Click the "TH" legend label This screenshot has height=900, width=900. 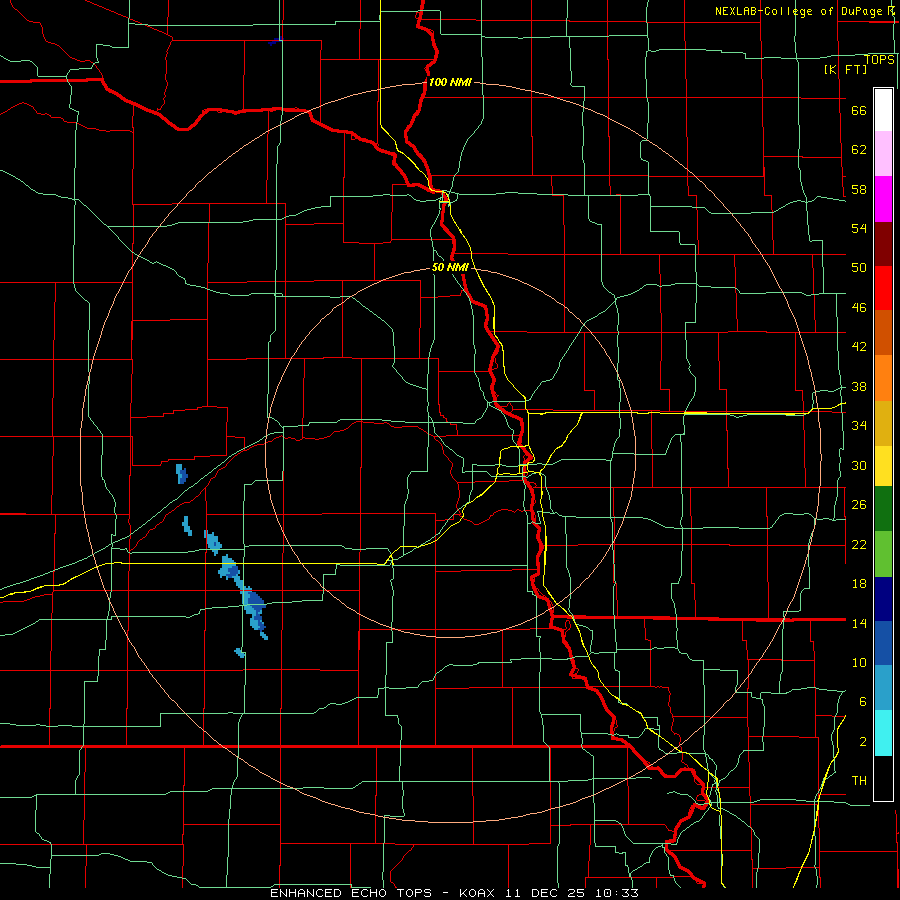859,780
